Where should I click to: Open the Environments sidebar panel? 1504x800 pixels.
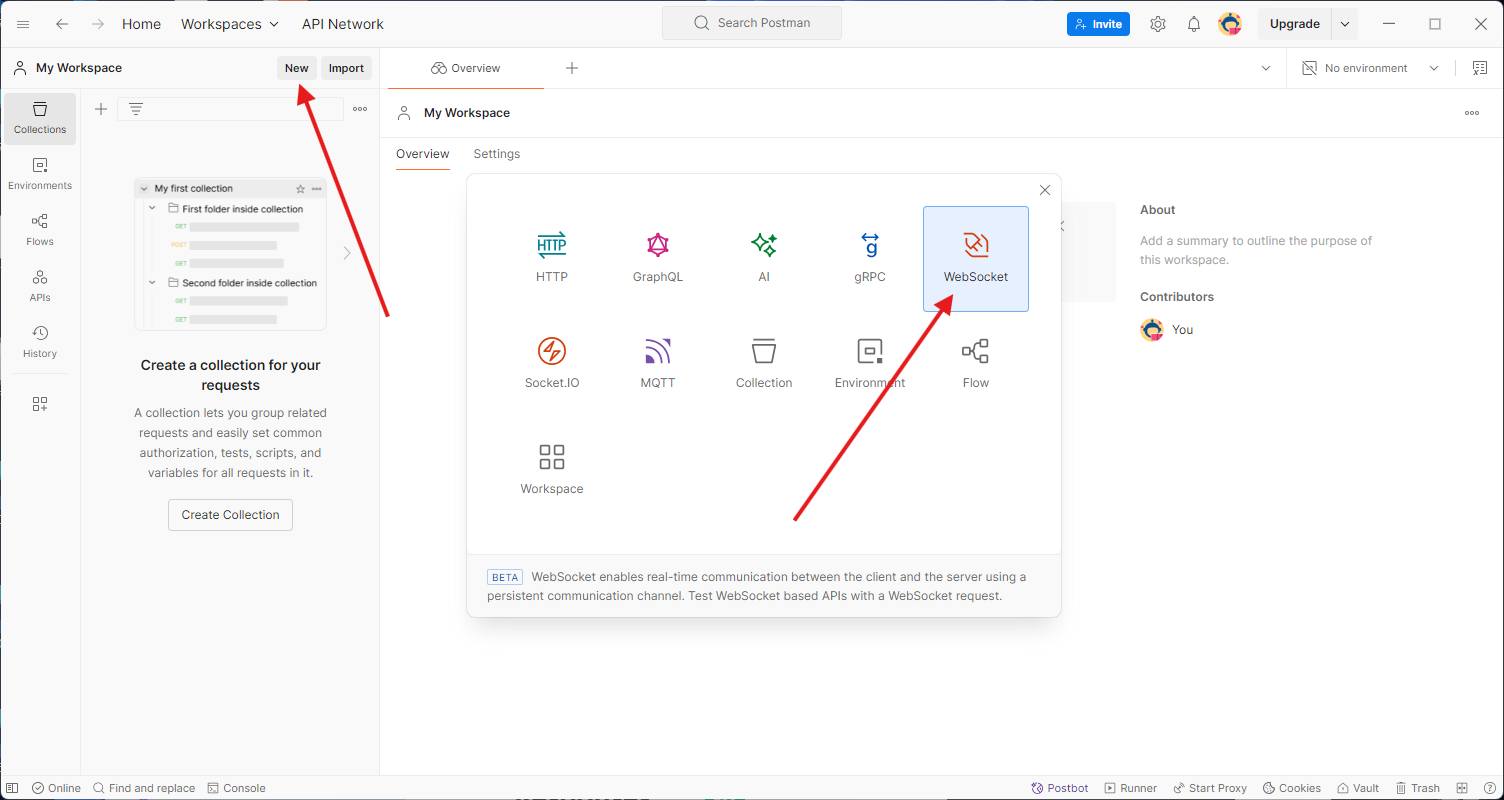[x=40, y=174]
